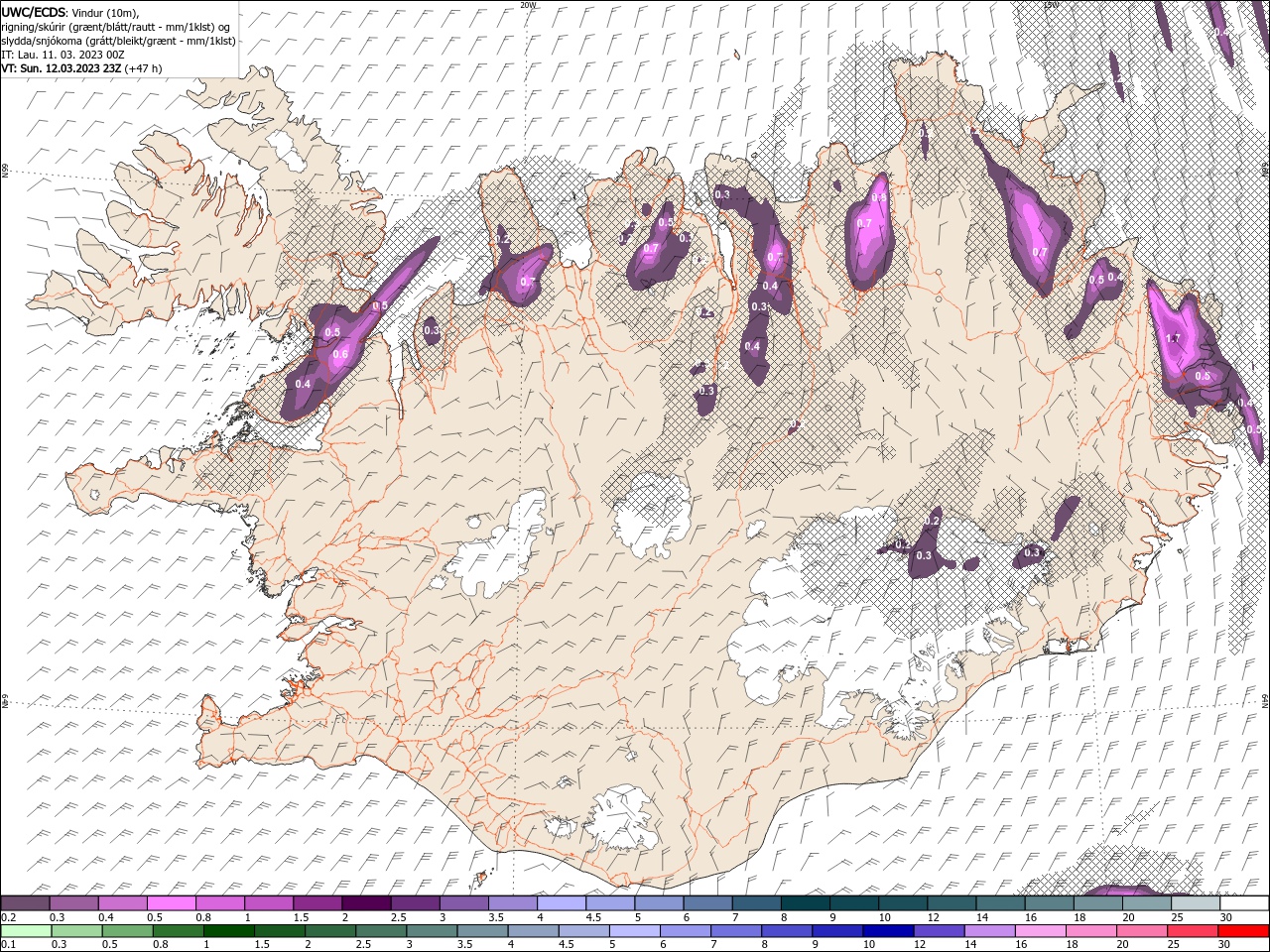Select the bright red 30 swatch in rain legend
Screen dimensions: 1270x952
1243,931
